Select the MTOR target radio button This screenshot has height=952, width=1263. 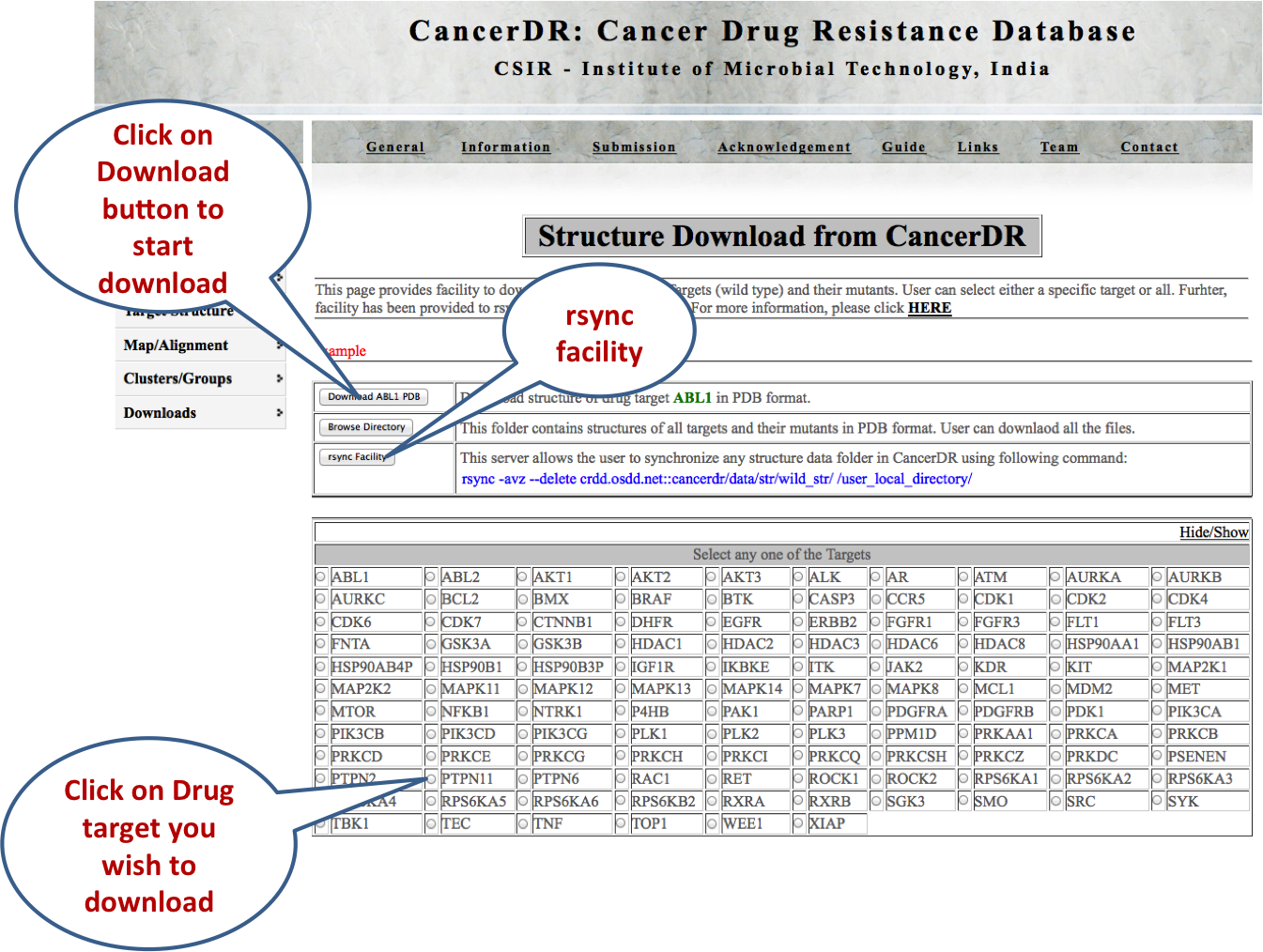[321, 712]
